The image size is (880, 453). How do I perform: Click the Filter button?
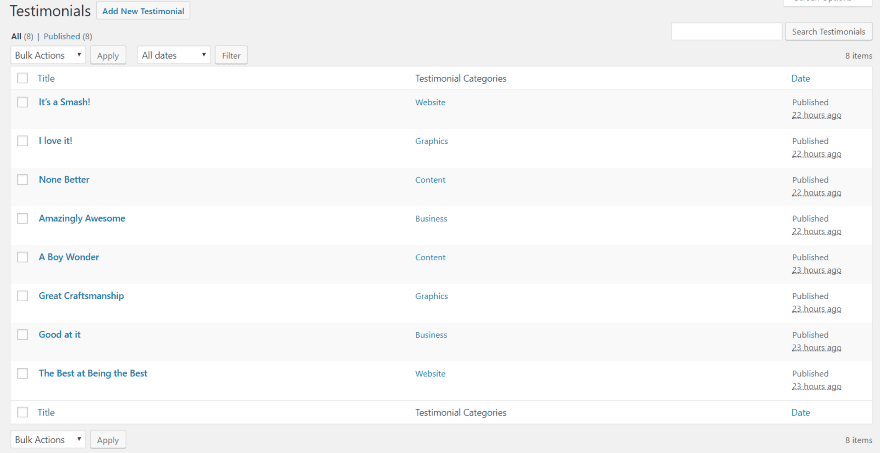231,55
